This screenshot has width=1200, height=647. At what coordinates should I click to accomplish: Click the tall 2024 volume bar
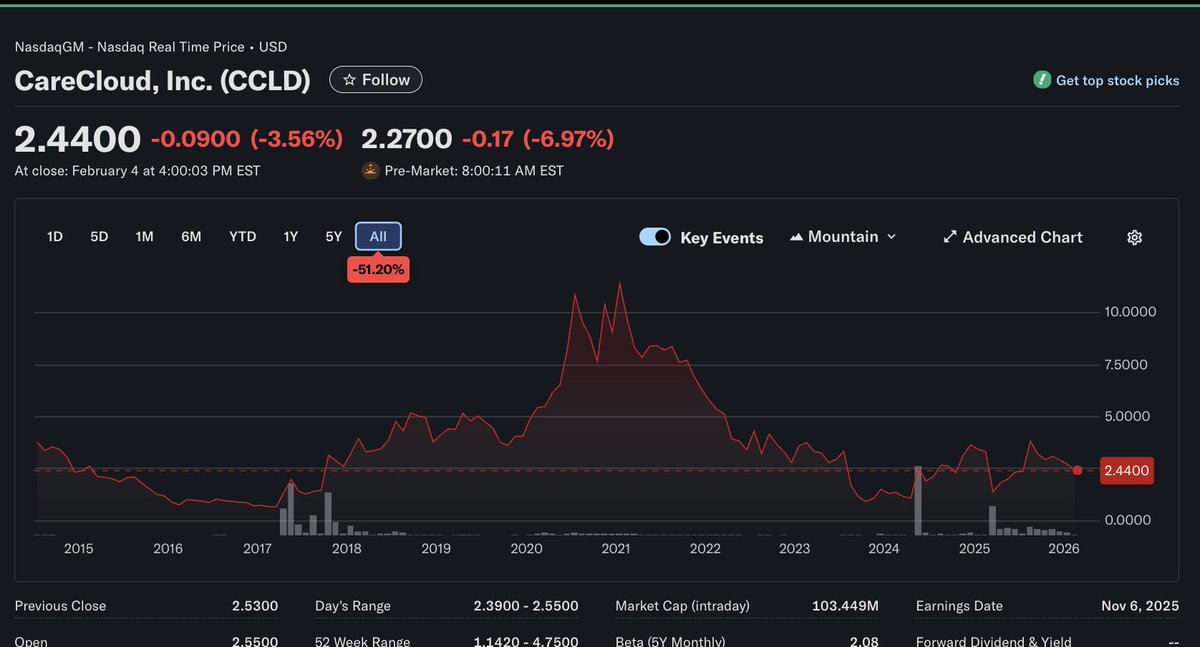tap(918, 500)
